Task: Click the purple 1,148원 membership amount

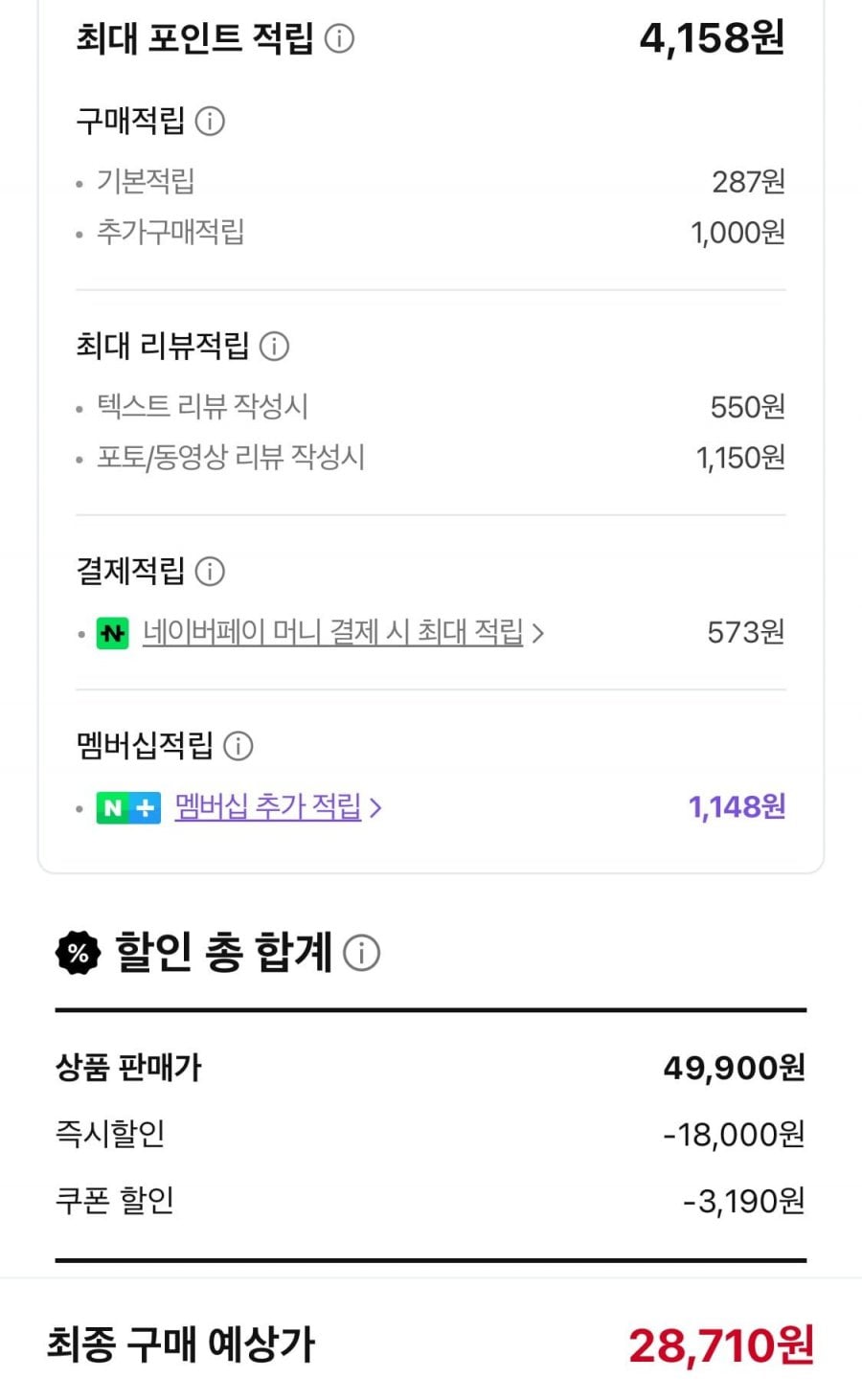Action: pos(737,807)
